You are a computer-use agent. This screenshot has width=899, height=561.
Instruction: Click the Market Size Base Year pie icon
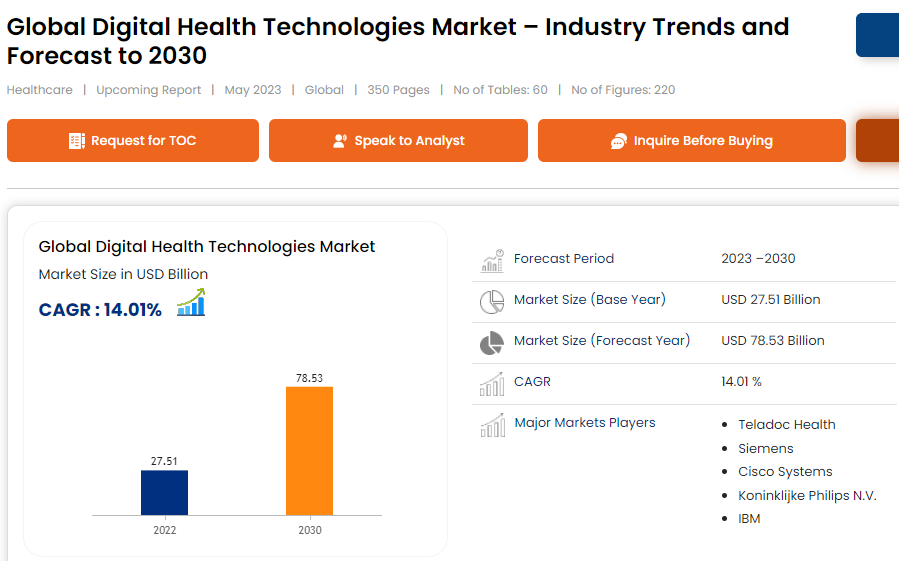(492, 301)
